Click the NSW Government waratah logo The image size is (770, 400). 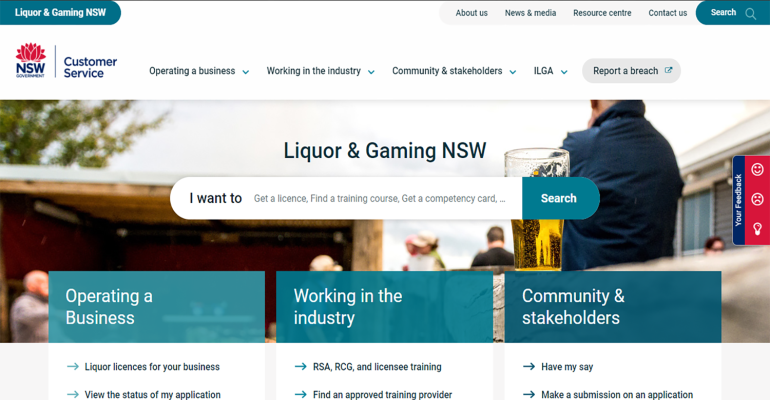[30, 60]
